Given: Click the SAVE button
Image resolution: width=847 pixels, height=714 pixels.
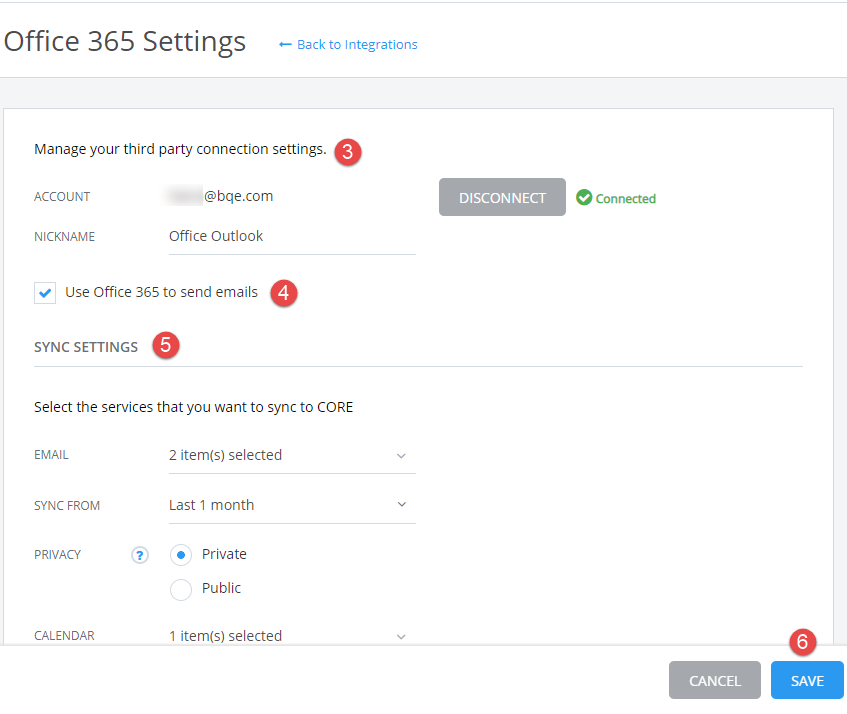Looking at the screenshot, I should pos(807,680).
